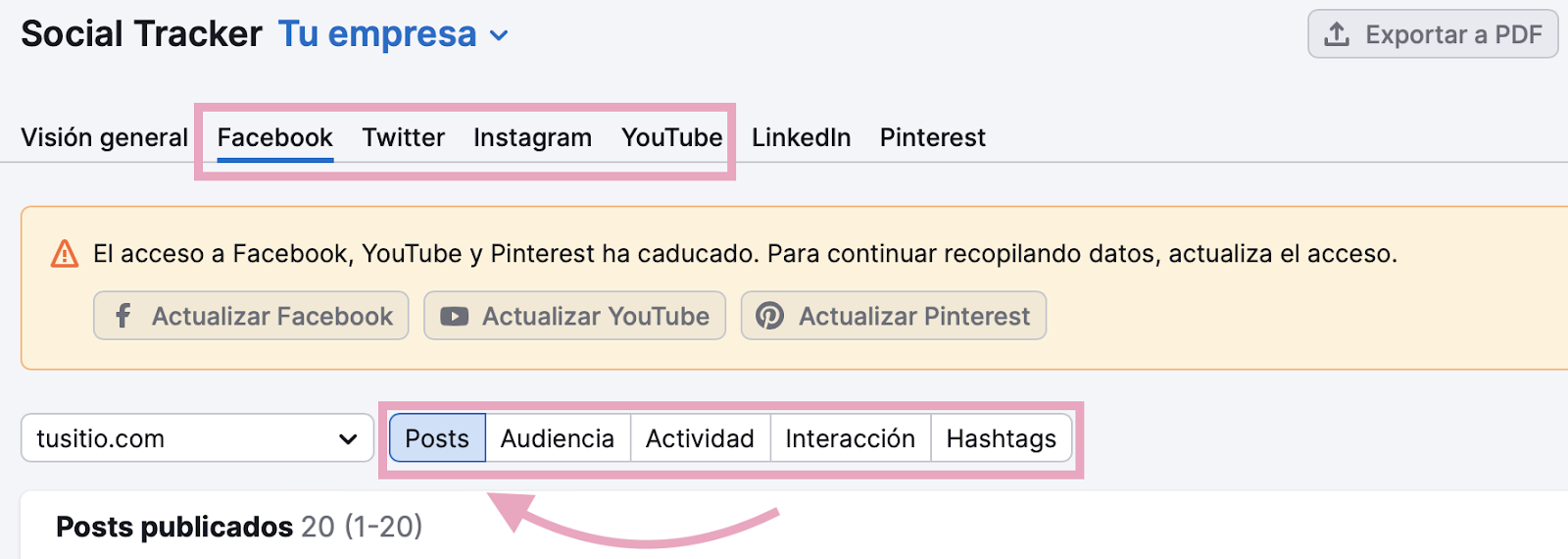Click the expired access warning message text
The width and height of the screenshot is (1568, 559).
[745, 254]
